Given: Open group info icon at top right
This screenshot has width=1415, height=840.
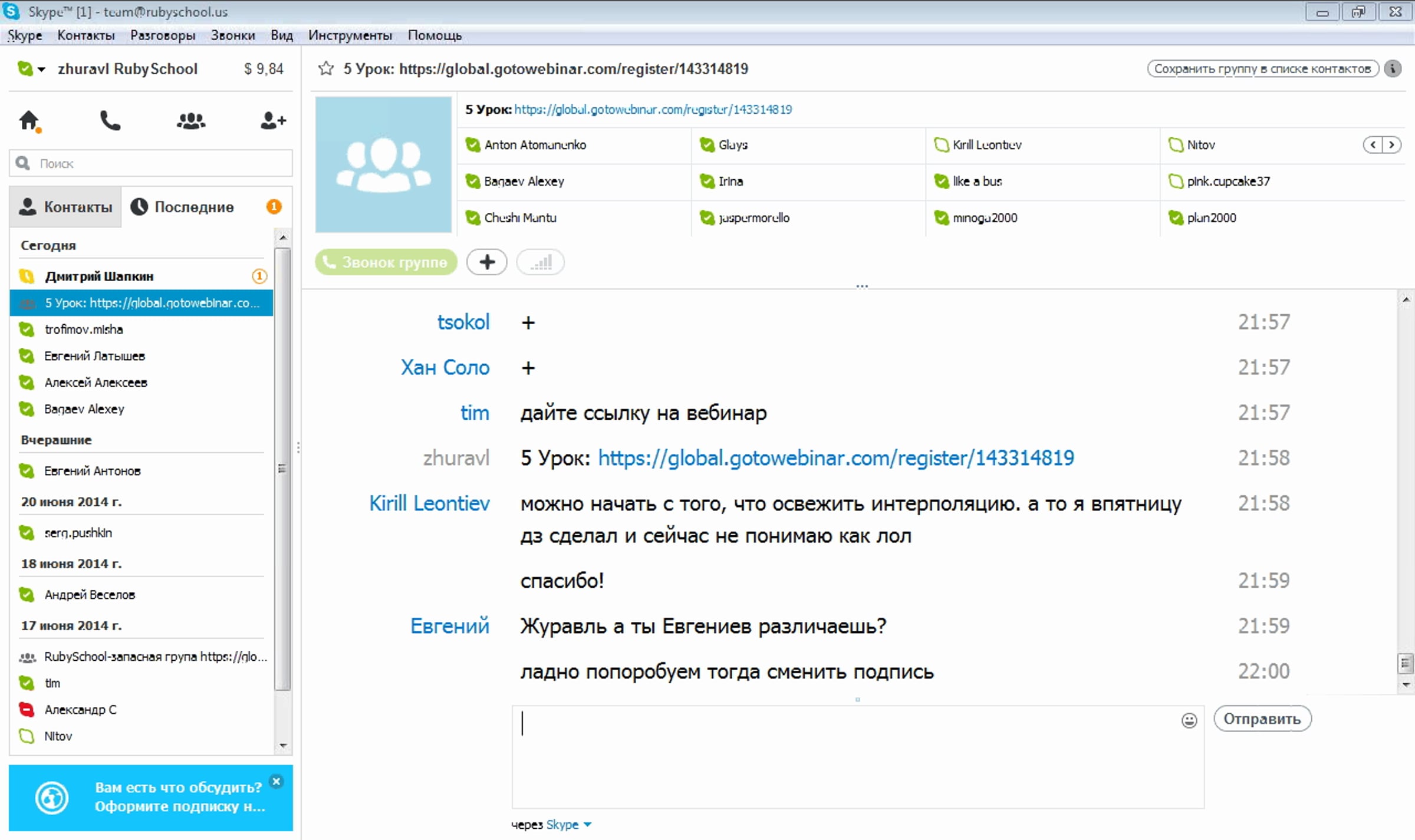Looking at the screenshot, I should 1393,69.
